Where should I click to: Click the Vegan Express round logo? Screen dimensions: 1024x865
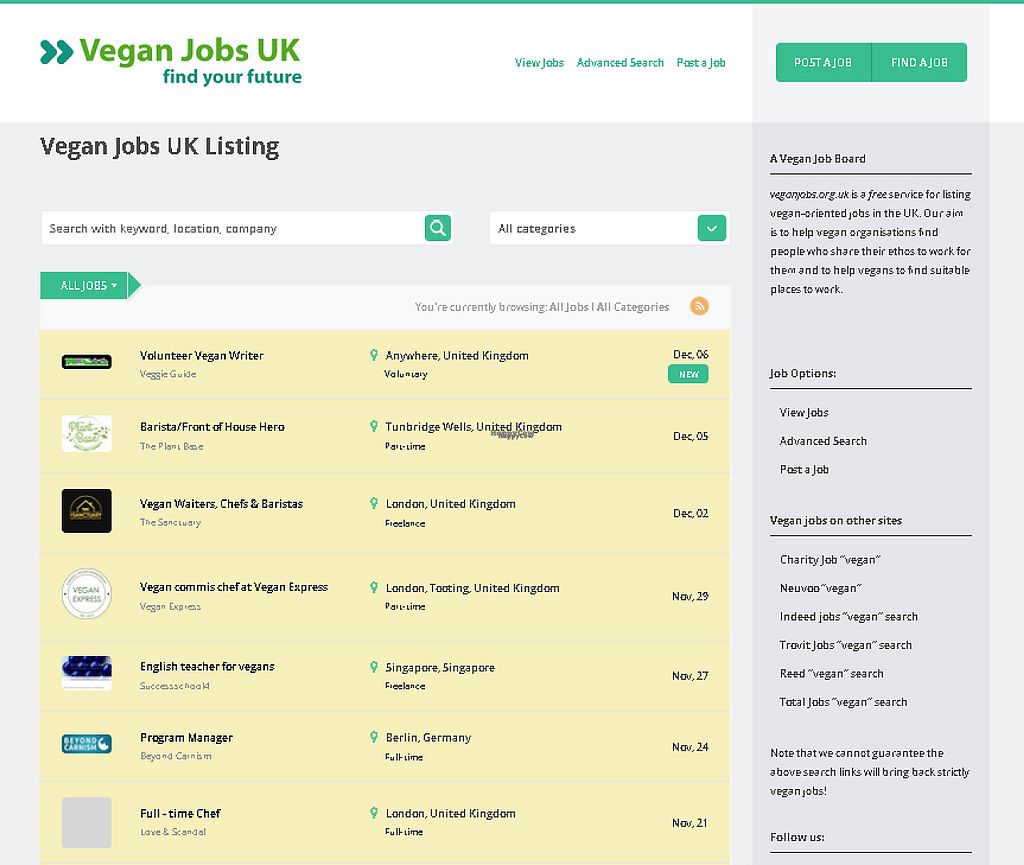click(x=86, y=595)
